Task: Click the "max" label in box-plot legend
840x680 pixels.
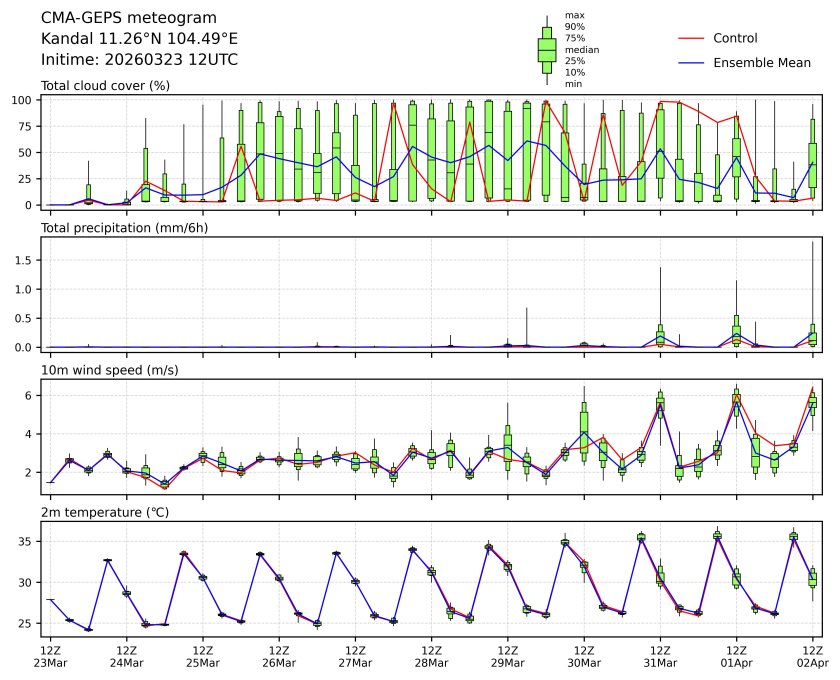Action: tap(574, 15)
